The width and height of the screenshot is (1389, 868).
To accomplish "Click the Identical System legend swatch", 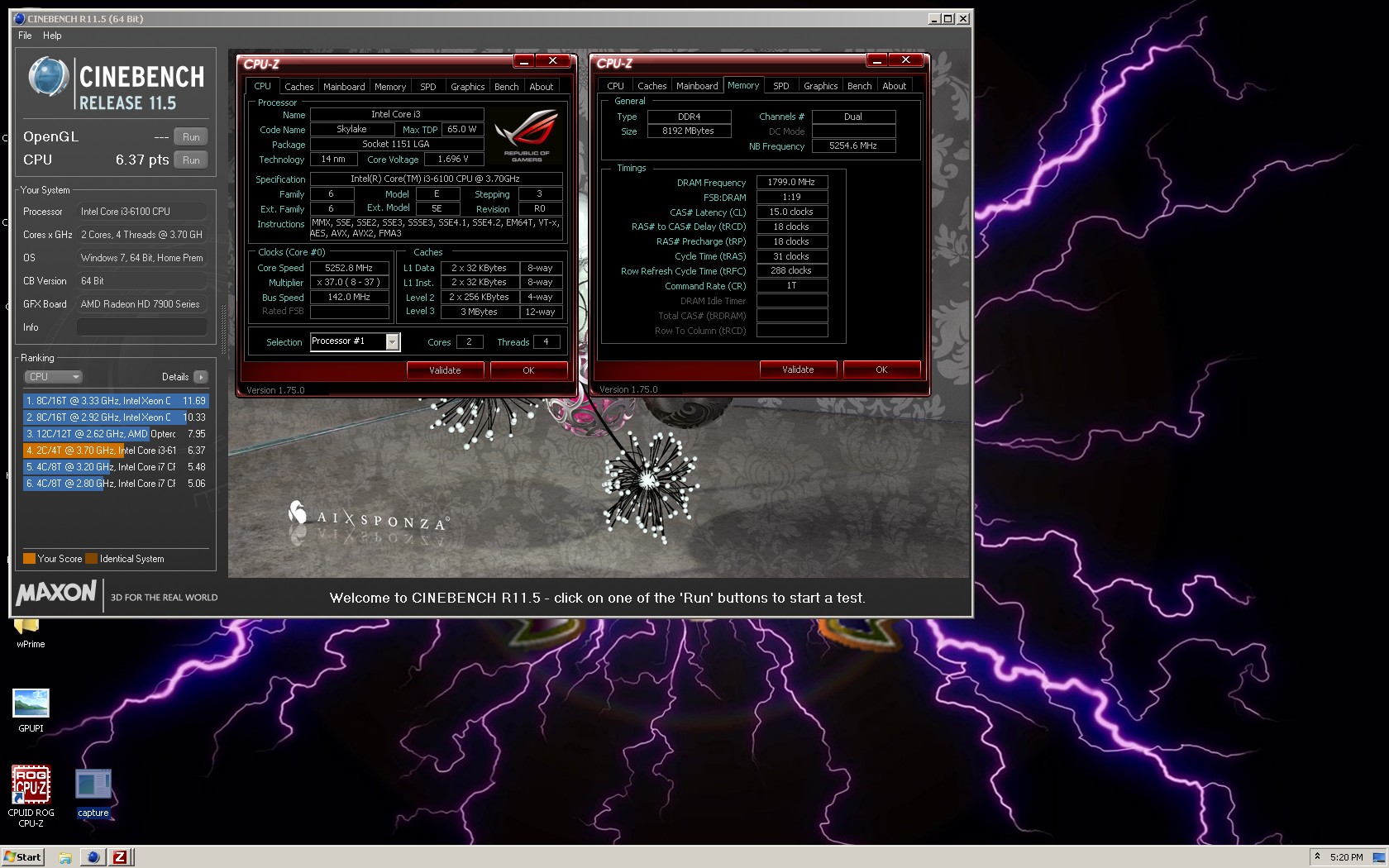I will [91, 559].
